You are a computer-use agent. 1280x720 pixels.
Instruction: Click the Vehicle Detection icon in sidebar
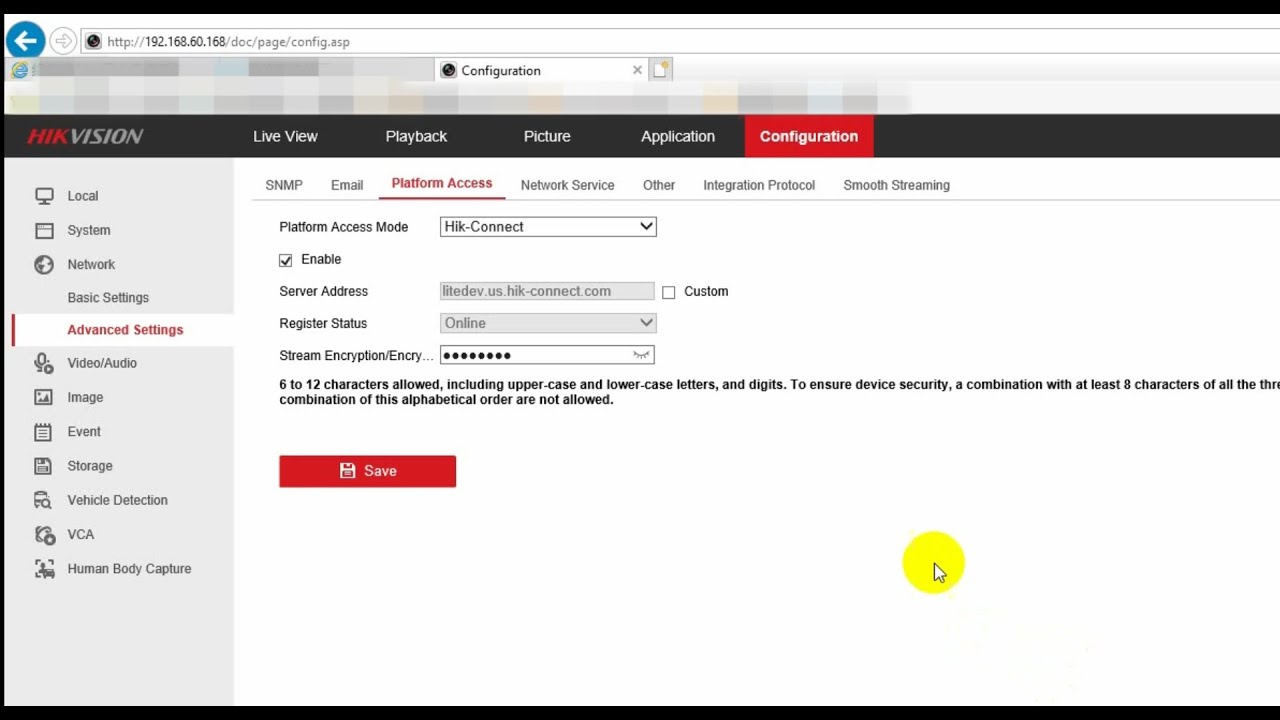(44, 500)
